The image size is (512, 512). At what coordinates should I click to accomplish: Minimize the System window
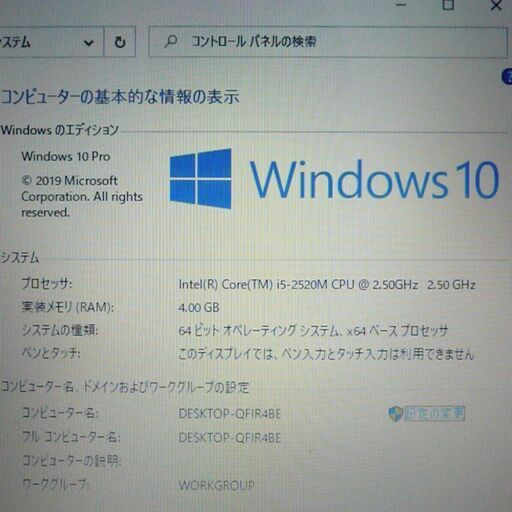(401, 5)
